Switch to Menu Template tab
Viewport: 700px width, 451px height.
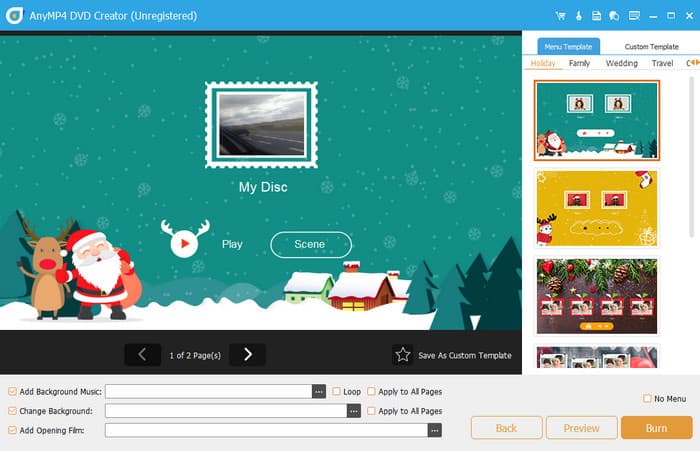(568, 46)
